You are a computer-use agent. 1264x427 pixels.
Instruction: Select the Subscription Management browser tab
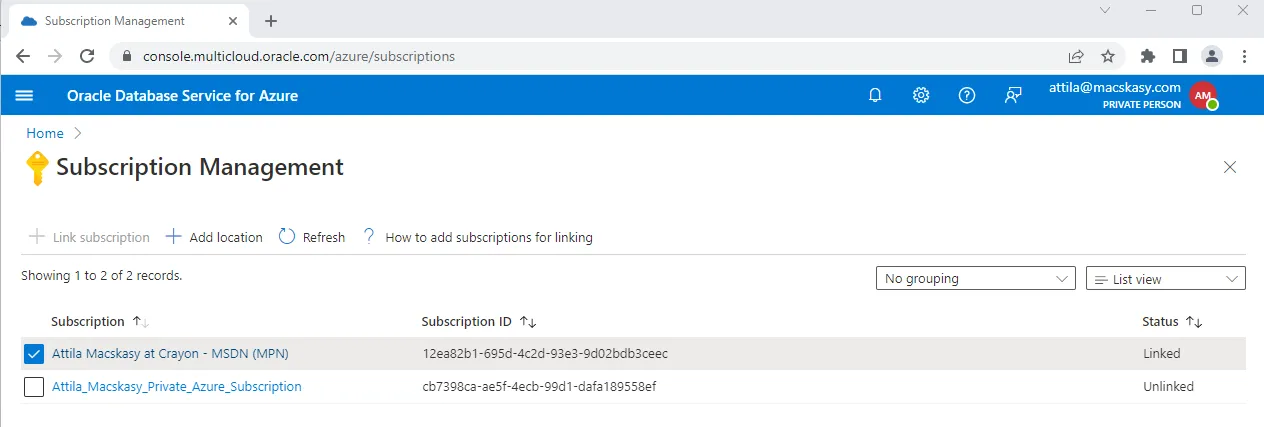coord(128,21)
